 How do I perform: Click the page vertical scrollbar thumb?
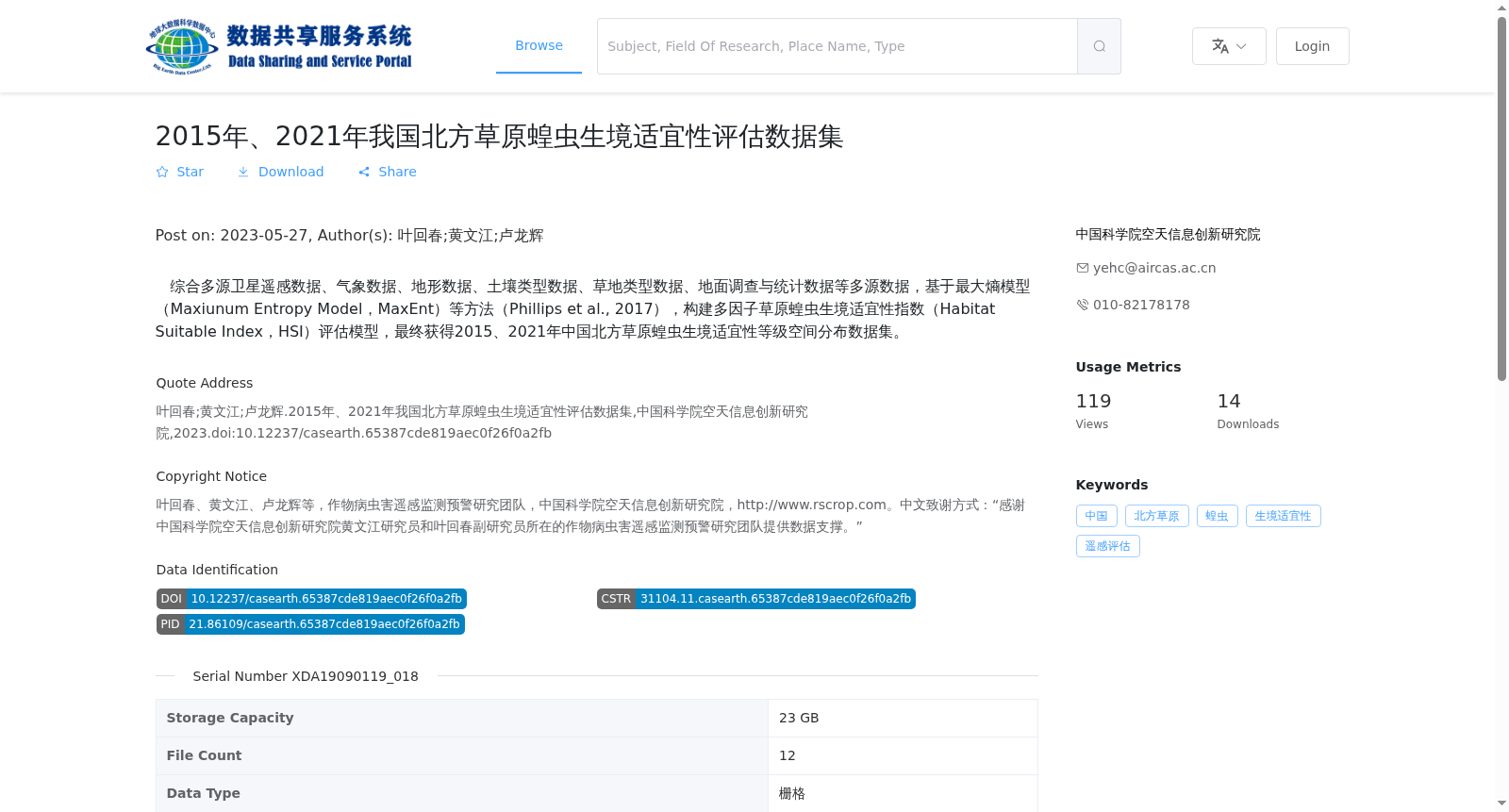click(x=1502, y=198)
